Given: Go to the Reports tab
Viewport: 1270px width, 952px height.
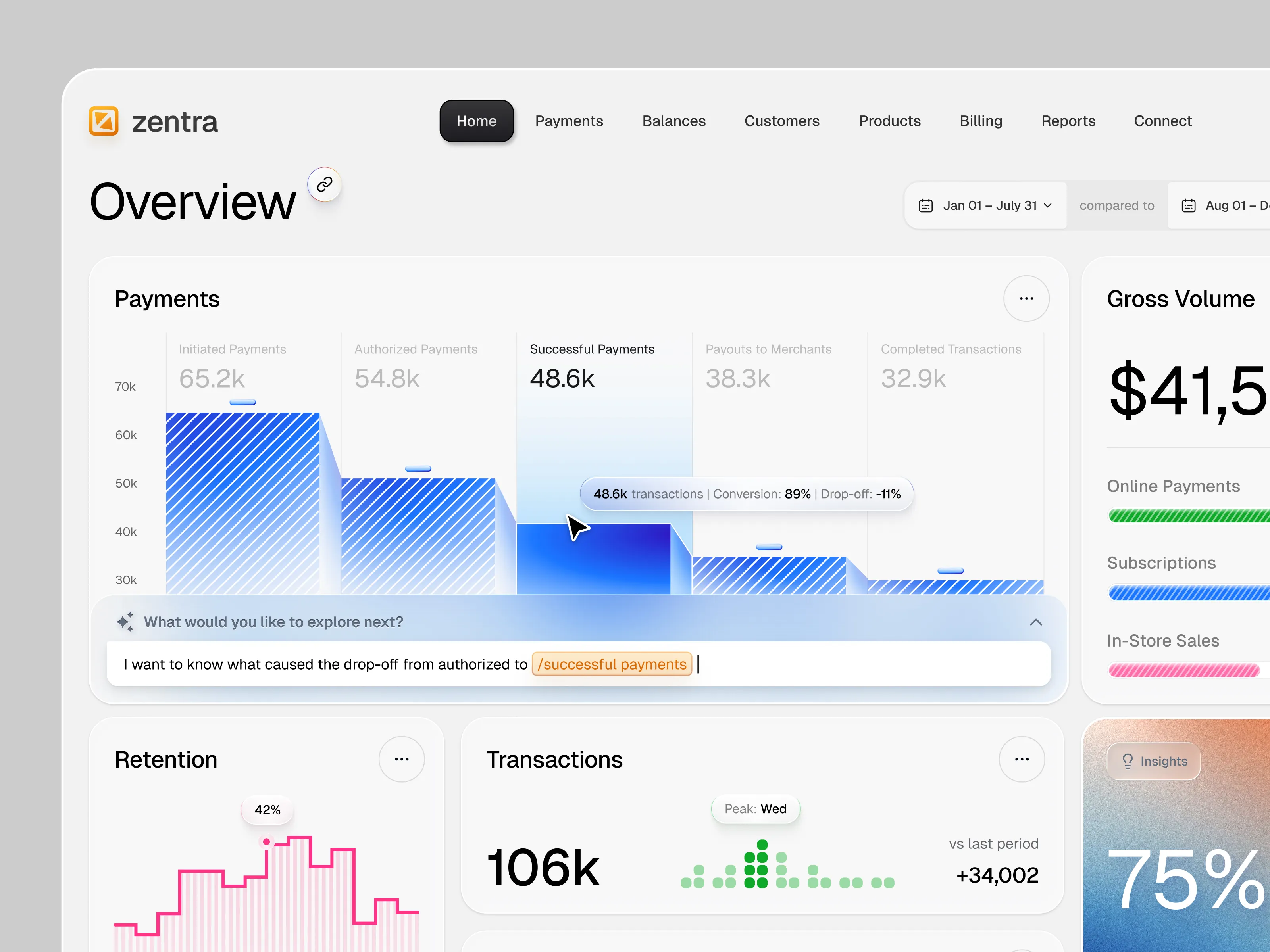Looking at the screenshot, I should click(1068, 121).
